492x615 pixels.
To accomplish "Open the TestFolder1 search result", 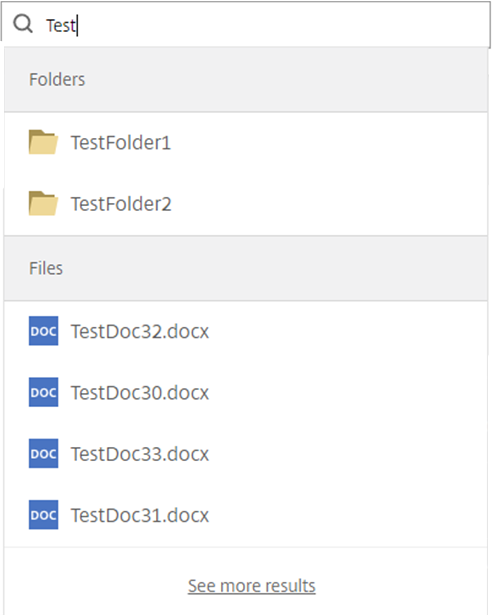I will 246,142.
